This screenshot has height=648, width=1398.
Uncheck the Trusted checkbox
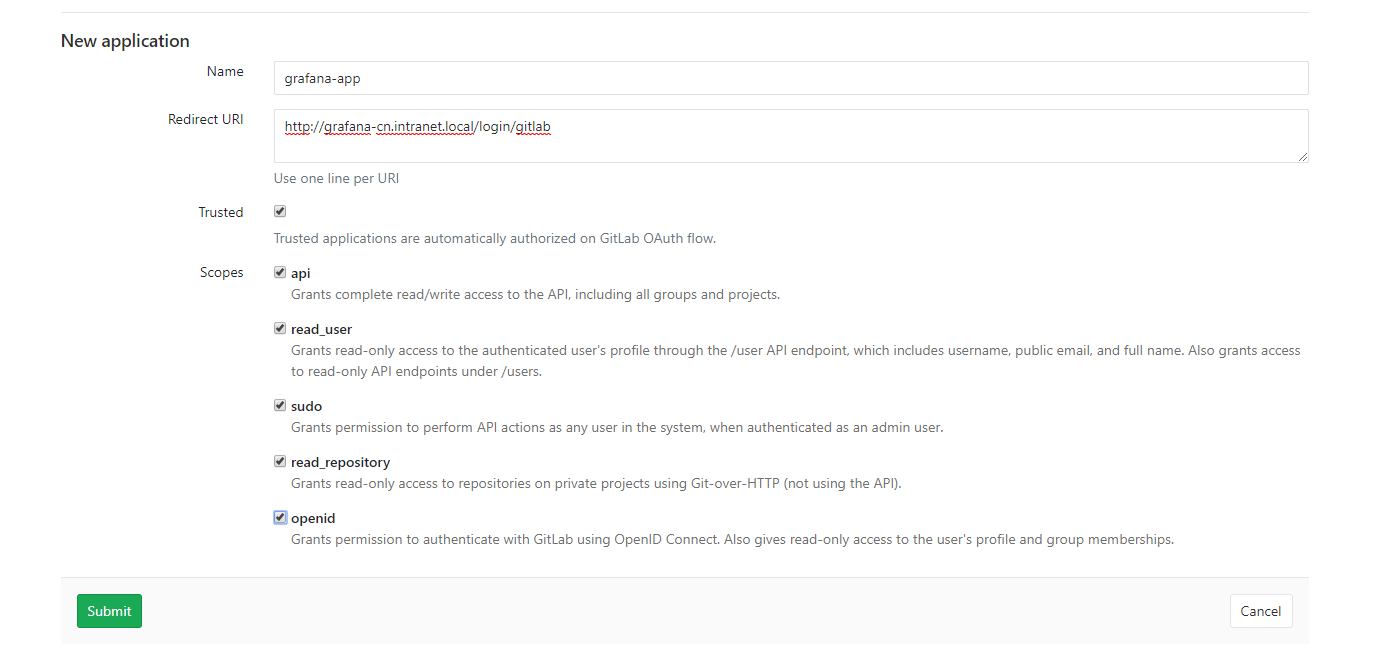[x=280, y=212]
